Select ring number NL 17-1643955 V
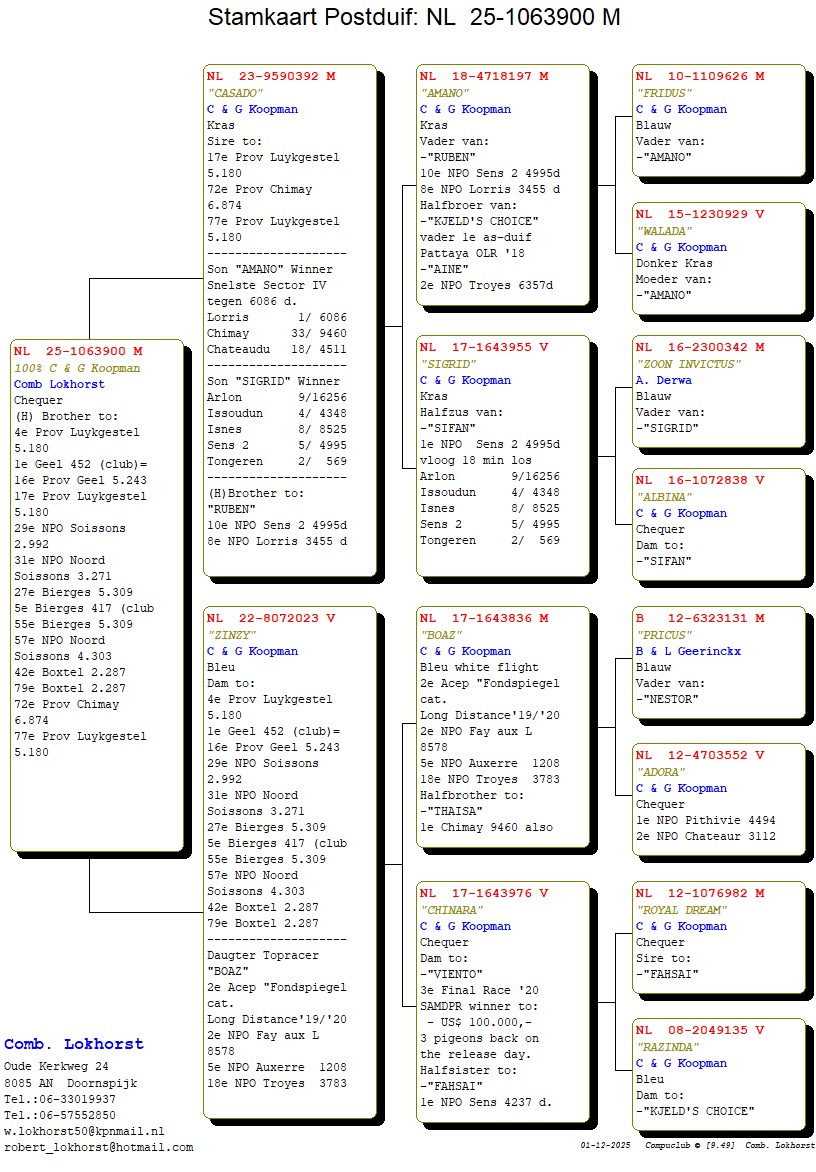Image resolution: width=816 pixels, height=1172 pixels. point(484,347)
